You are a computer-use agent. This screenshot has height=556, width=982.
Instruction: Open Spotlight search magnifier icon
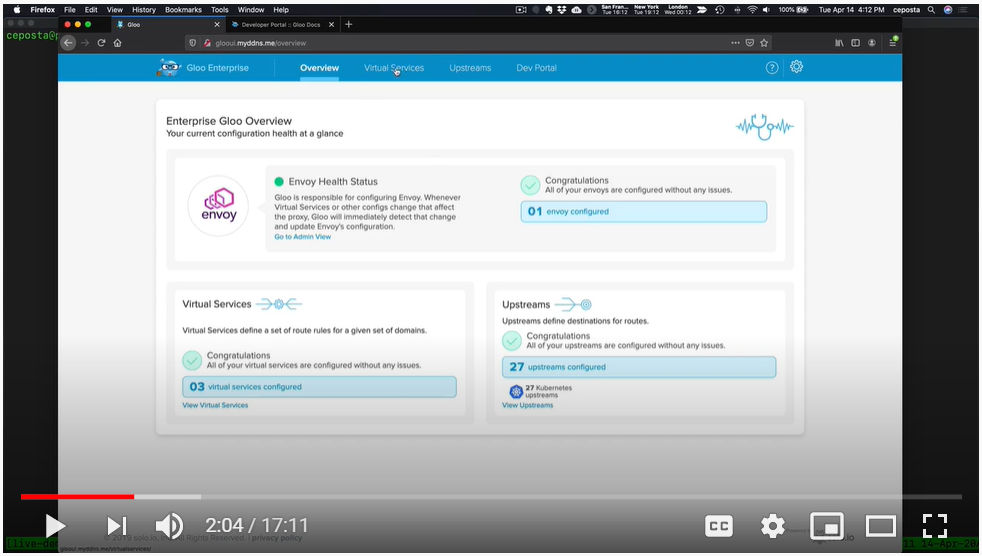pos(931,9)
